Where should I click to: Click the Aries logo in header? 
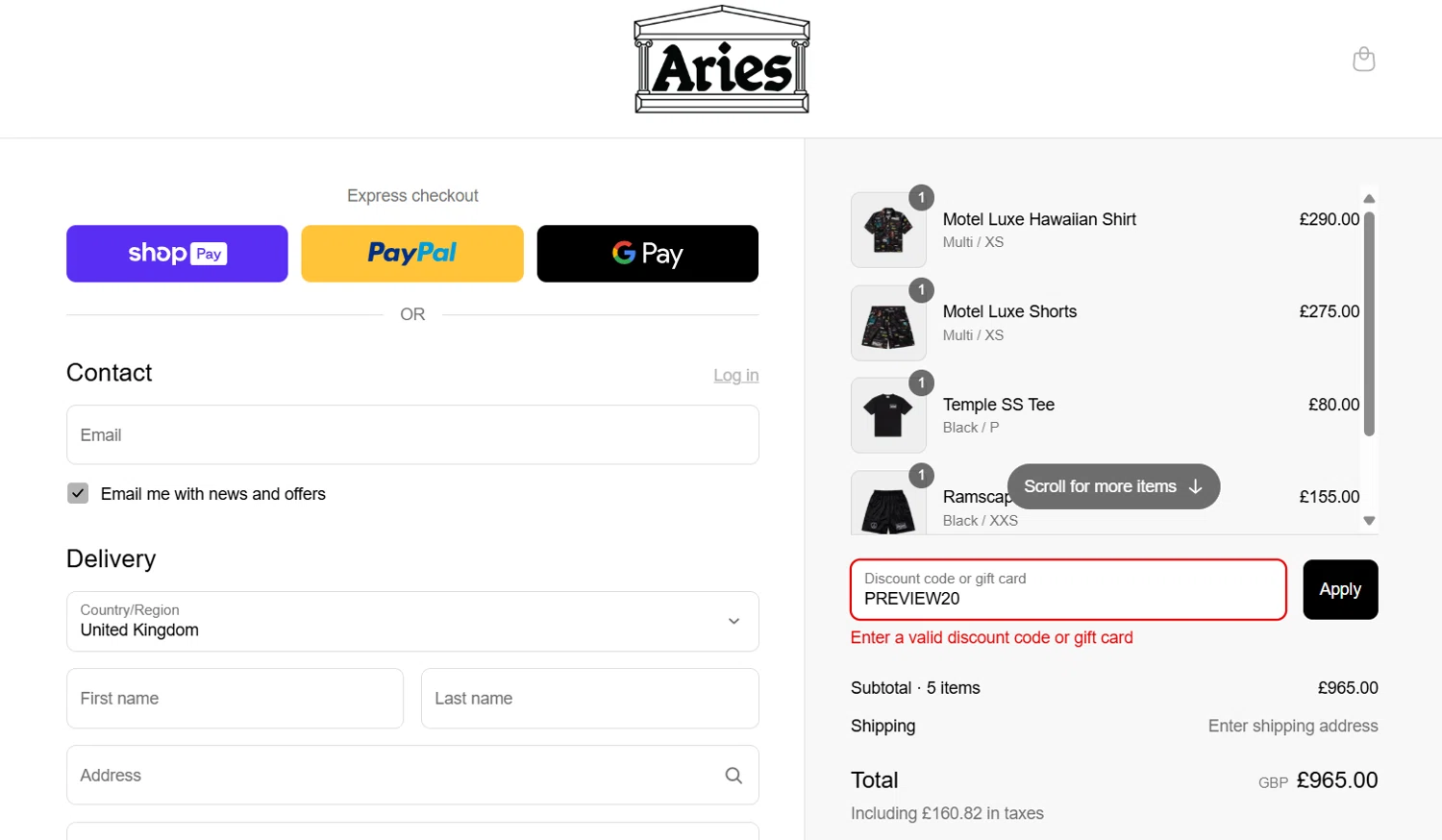(722, 60)
